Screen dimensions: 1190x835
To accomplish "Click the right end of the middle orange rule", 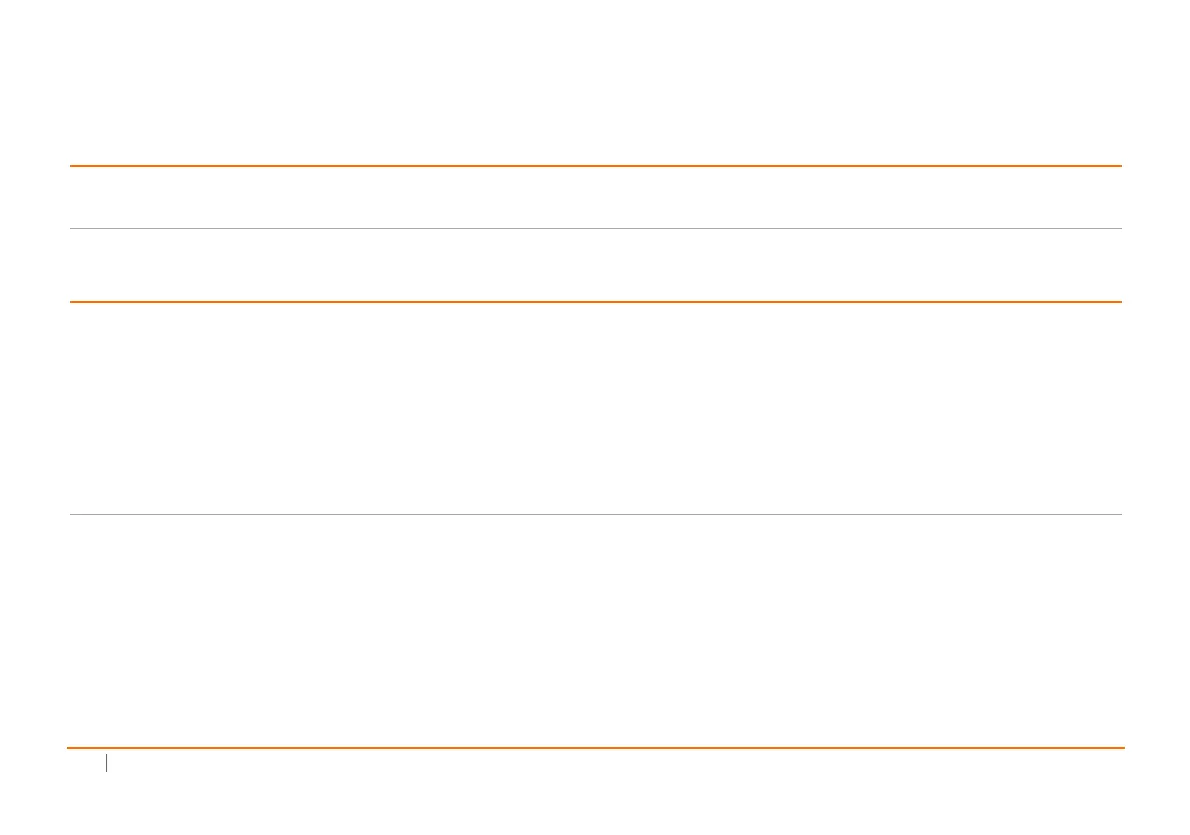I will [x=1119, y=301].
